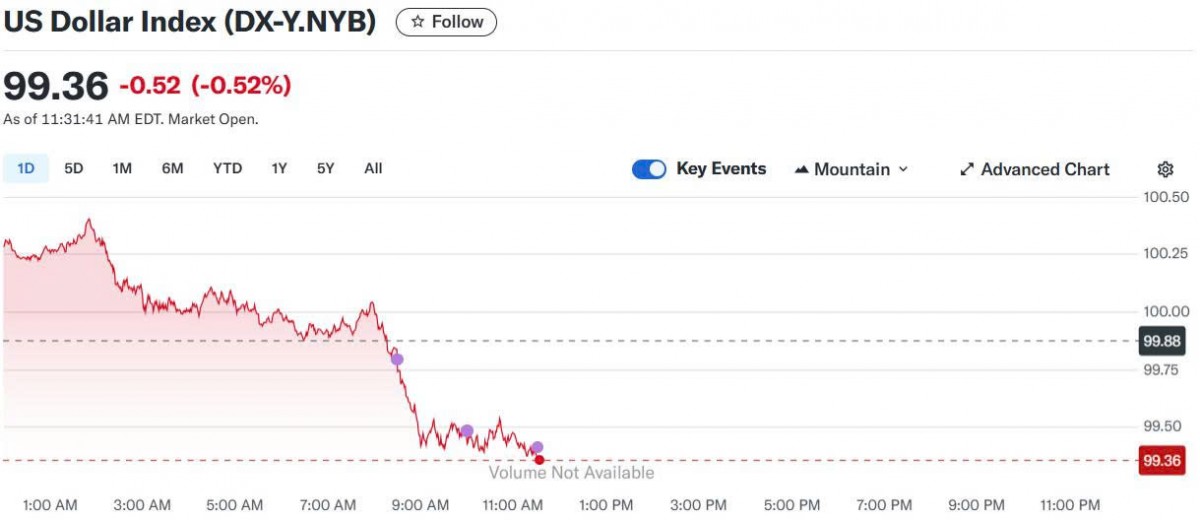Choose the 6M time range
This screenshot has width=1200, height=520.
172,168
